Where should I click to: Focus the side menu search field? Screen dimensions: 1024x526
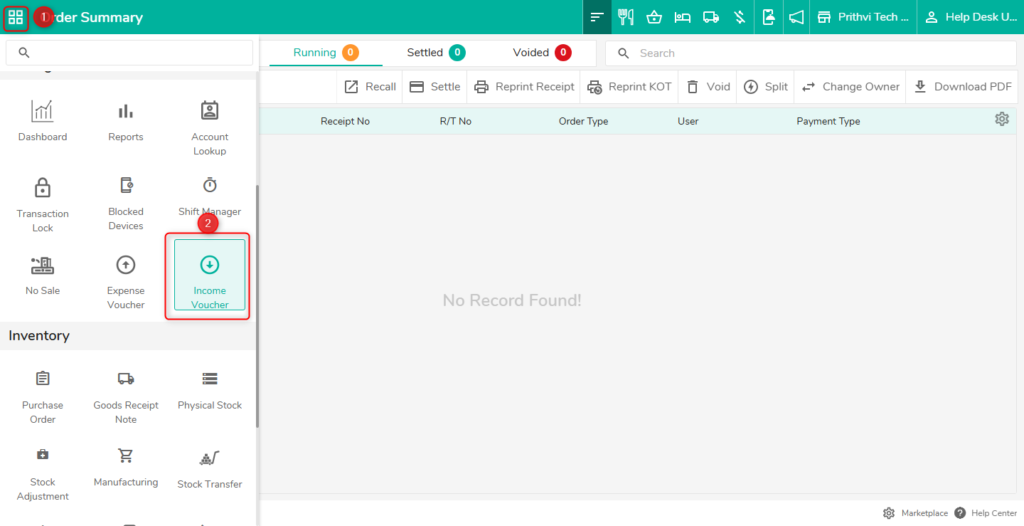click(129, 53)
